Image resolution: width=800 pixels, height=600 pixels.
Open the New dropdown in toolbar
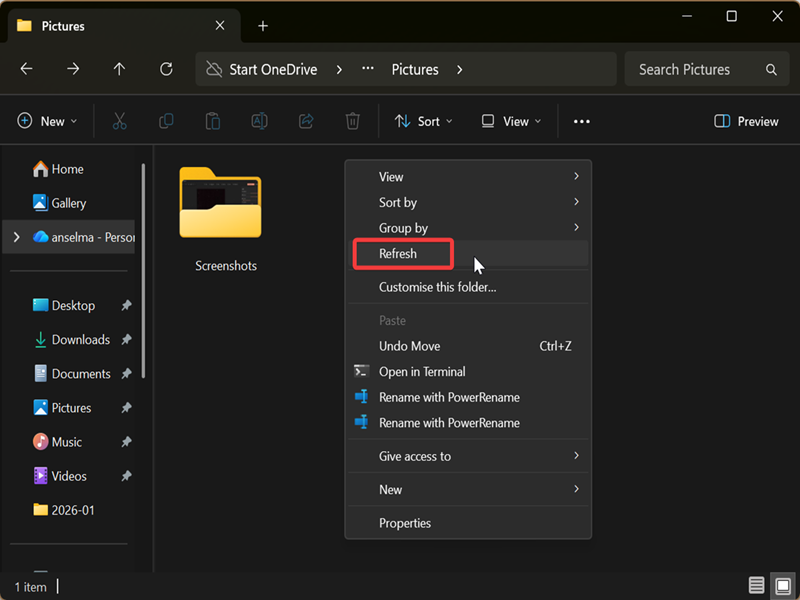[48, 121]
